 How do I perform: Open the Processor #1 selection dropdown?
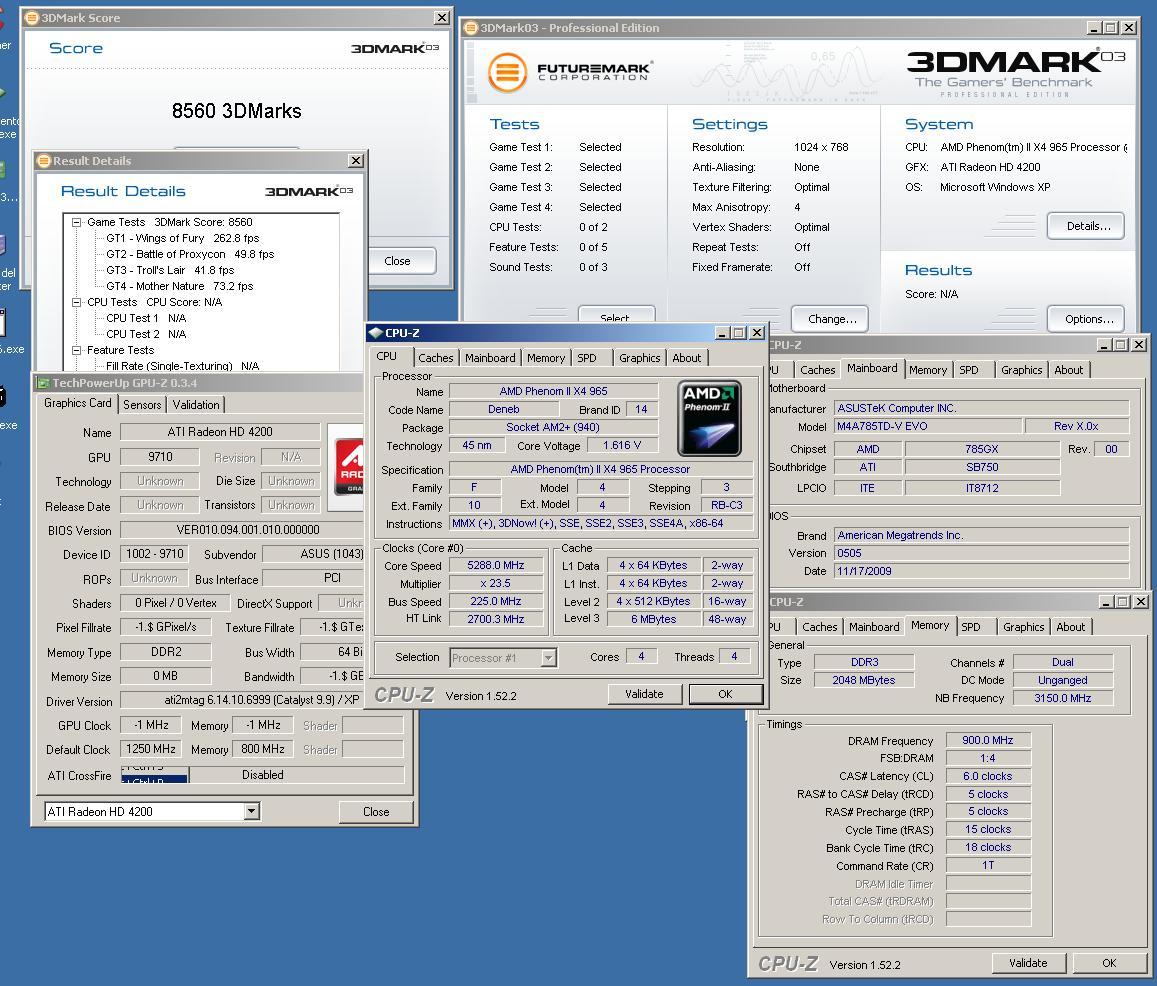(548, 658)
